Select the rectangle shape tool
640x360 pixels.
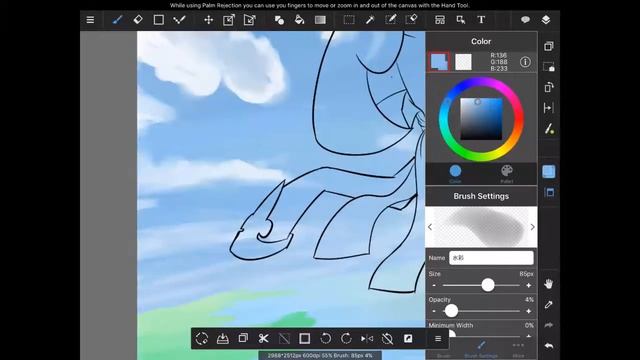[158, 20]
